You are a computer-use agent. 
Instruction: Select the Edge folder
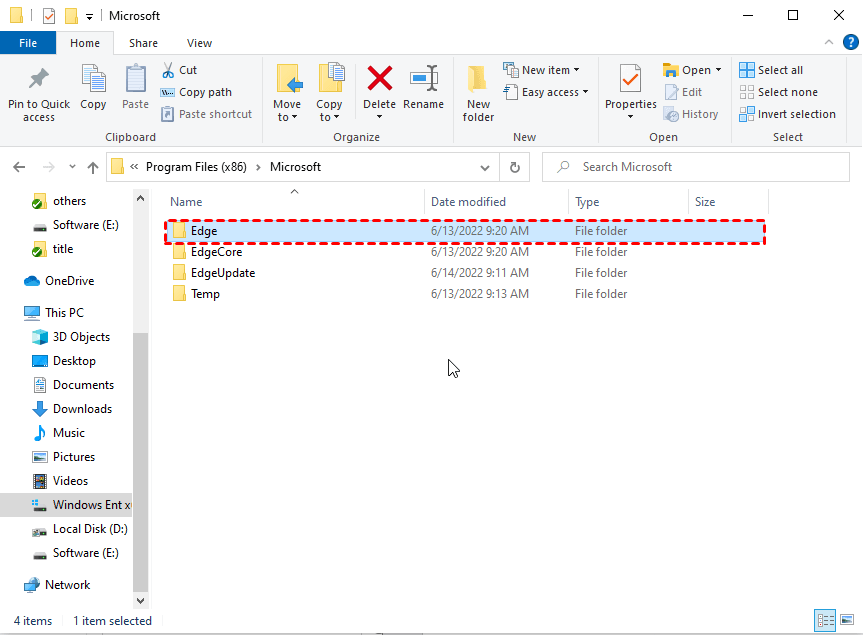click(x=465, y=231)
